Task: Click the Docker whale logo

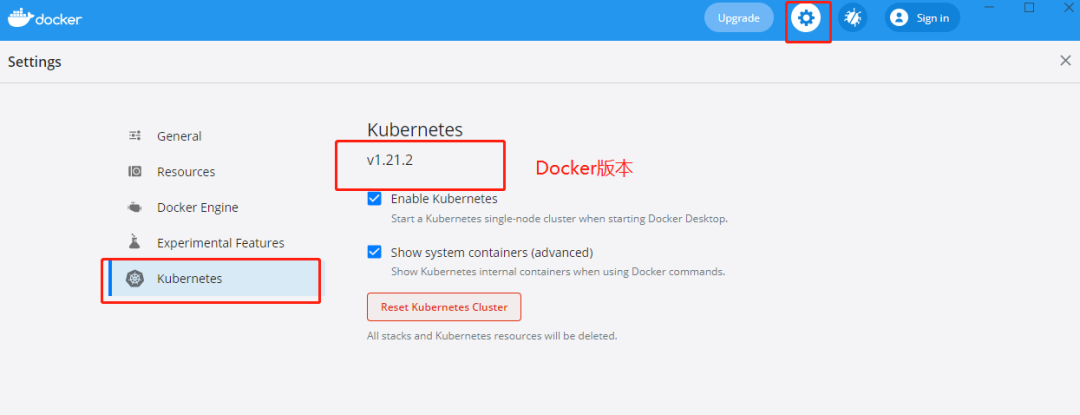Action: [x=21, y=17]
